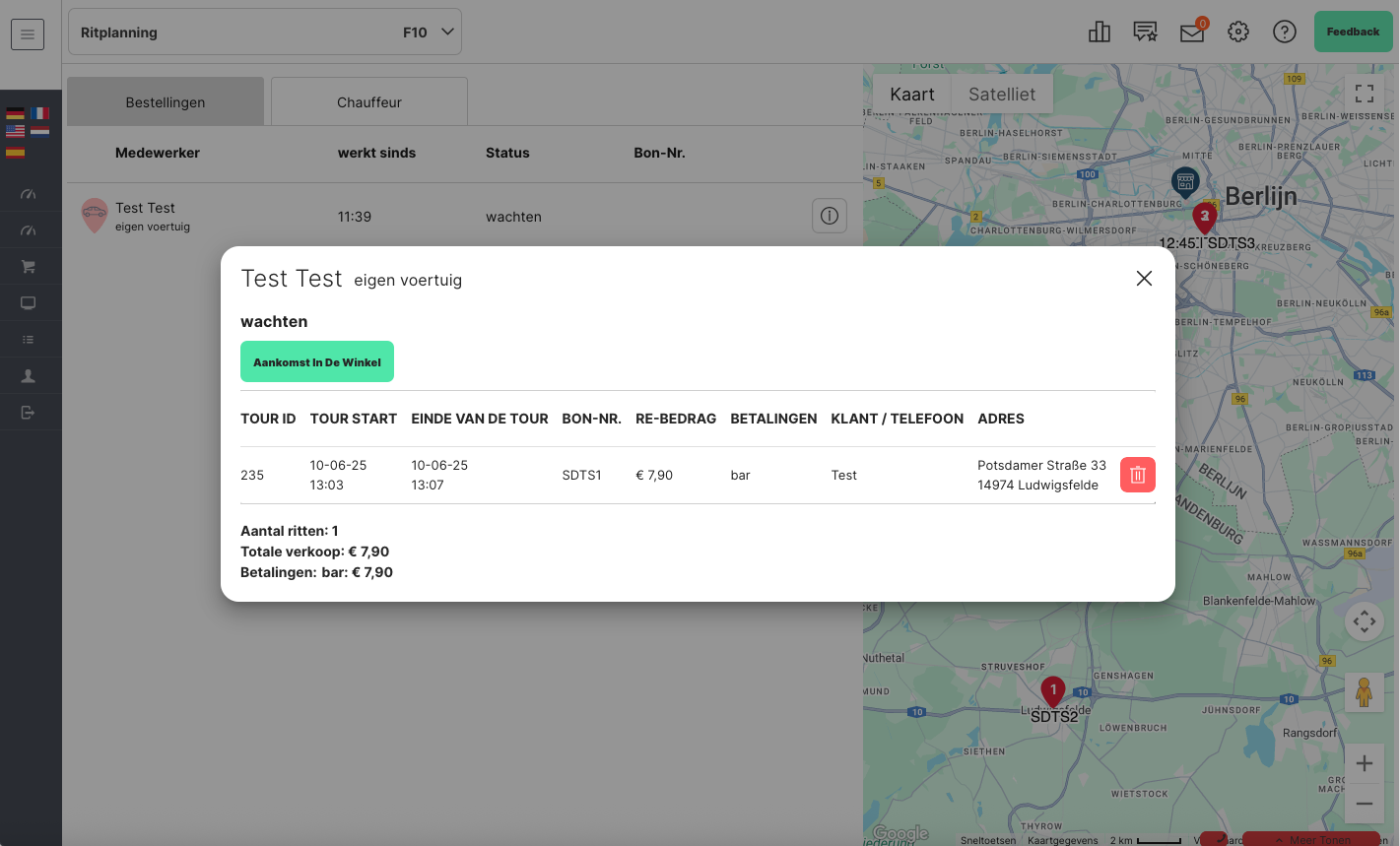Click the logout sidebar icon
Screen dimensions: 1400x846
pos(29,412)
